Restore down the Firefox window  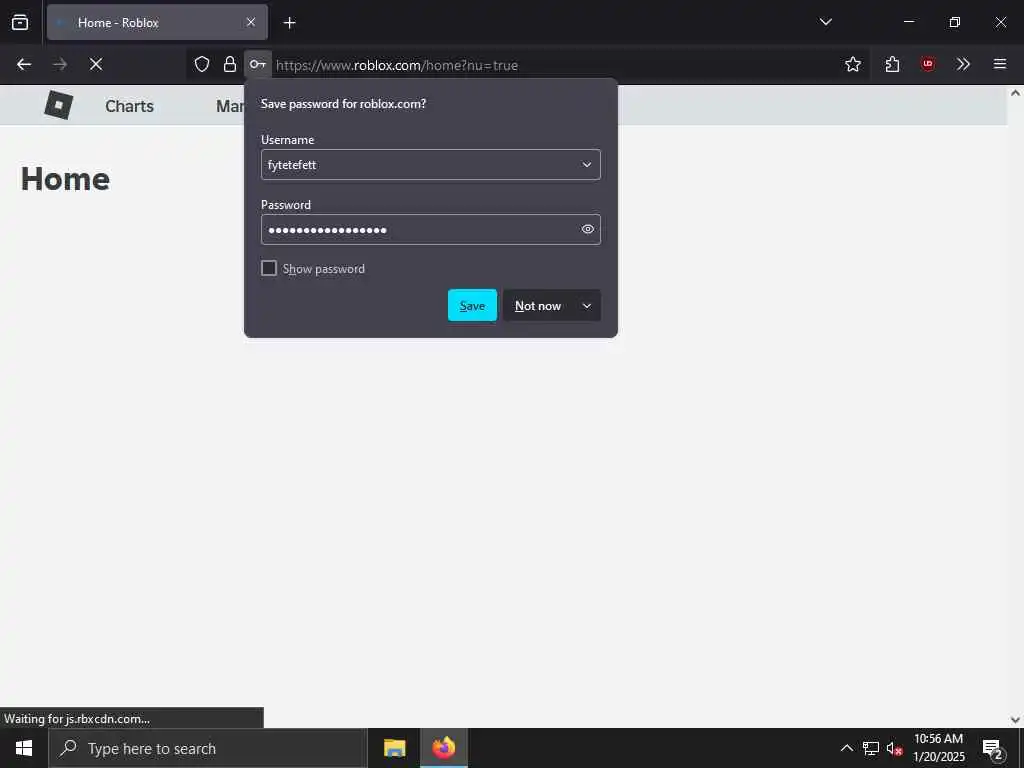click(x=955, y=22)
